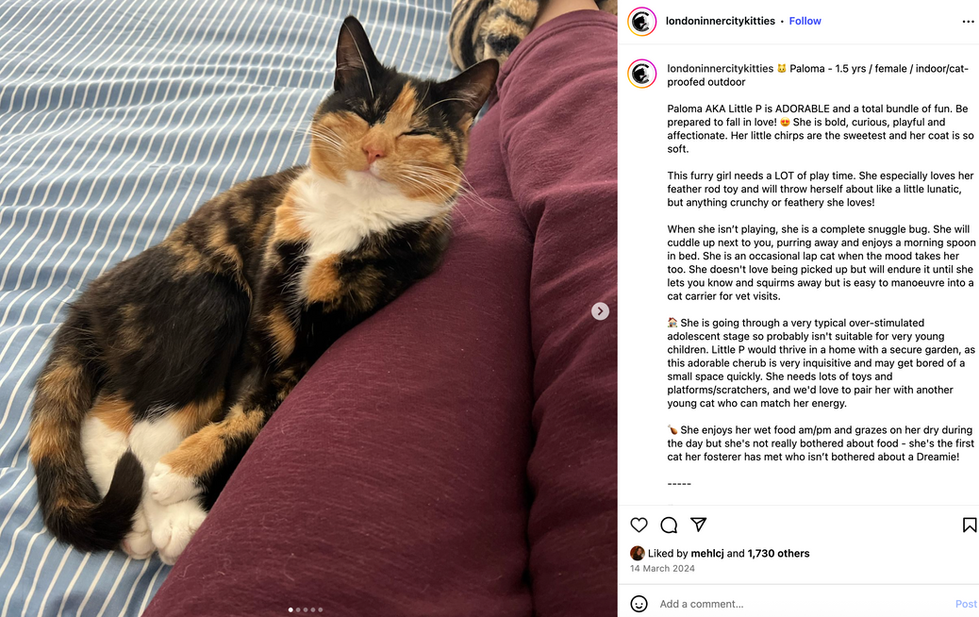Jump to last carousel dot indicator
This screenshot has width=979, height=617.
[320, 610]
